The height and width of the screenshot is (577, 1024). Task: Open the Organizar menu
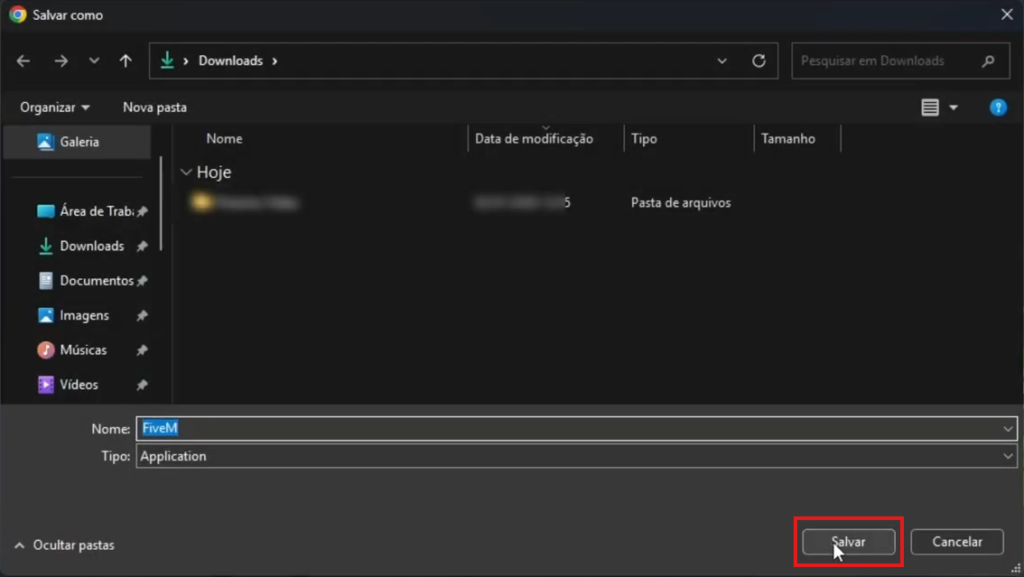point(55,107)
